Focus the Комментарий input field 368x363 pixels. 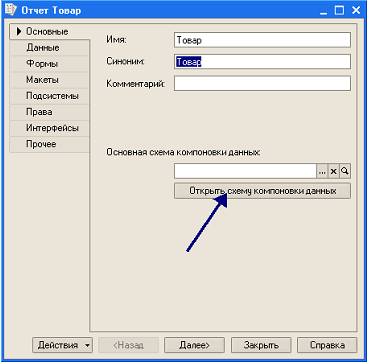point(262,83)
